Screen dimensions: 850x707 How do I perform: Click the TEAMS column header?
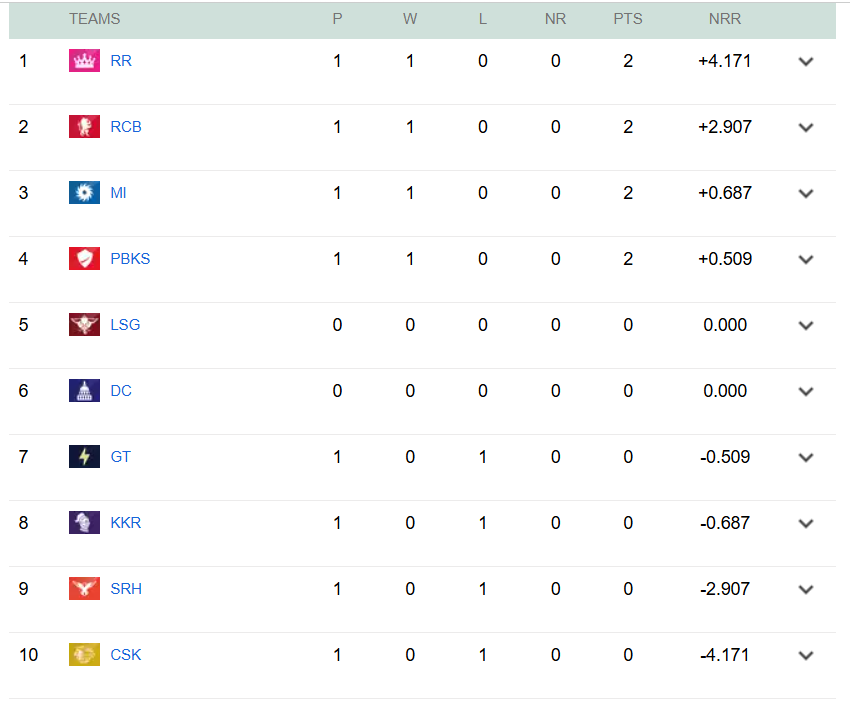95,19
